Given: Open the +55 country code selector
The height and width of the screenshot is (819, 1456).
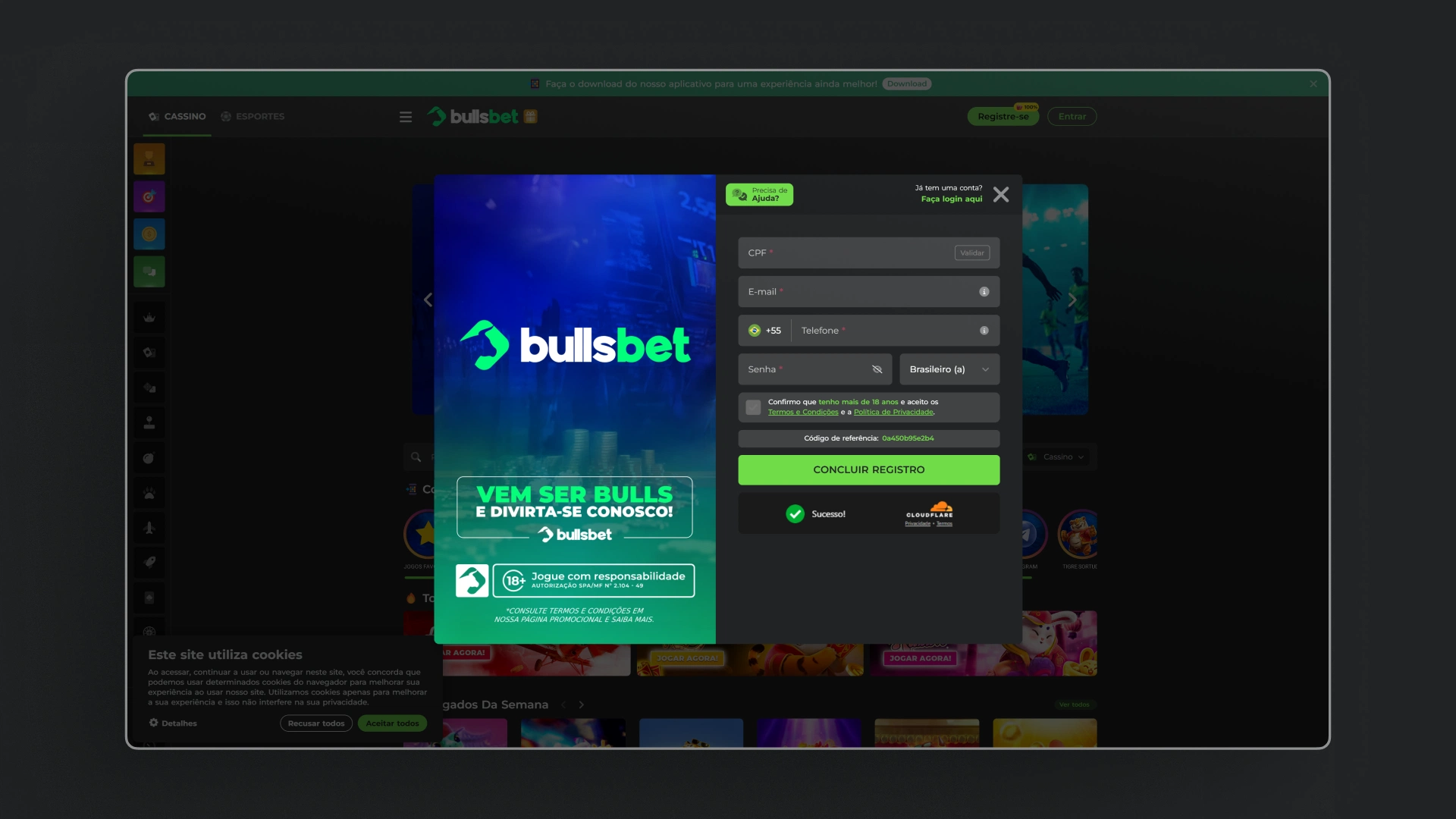Looking at the screenshot, I should 764,330.
